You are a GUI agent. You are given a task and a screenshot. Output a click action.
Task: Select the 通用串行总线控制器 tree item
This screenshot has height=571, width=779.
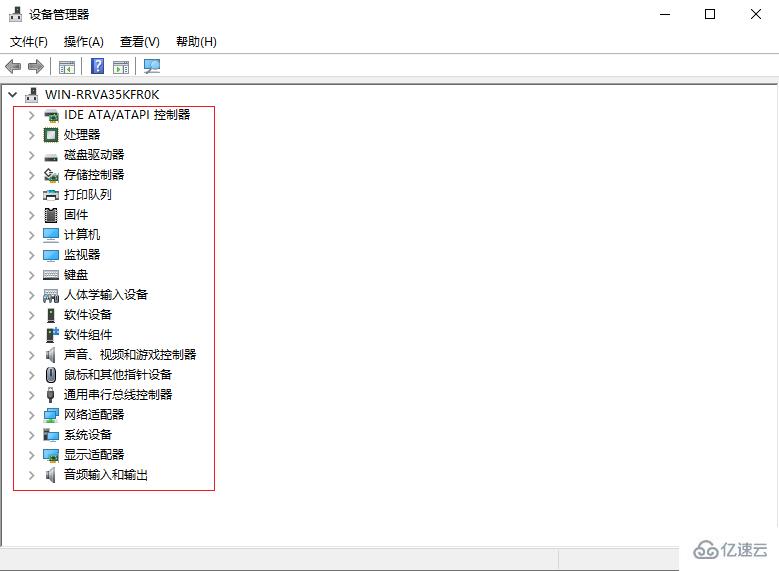118,395
